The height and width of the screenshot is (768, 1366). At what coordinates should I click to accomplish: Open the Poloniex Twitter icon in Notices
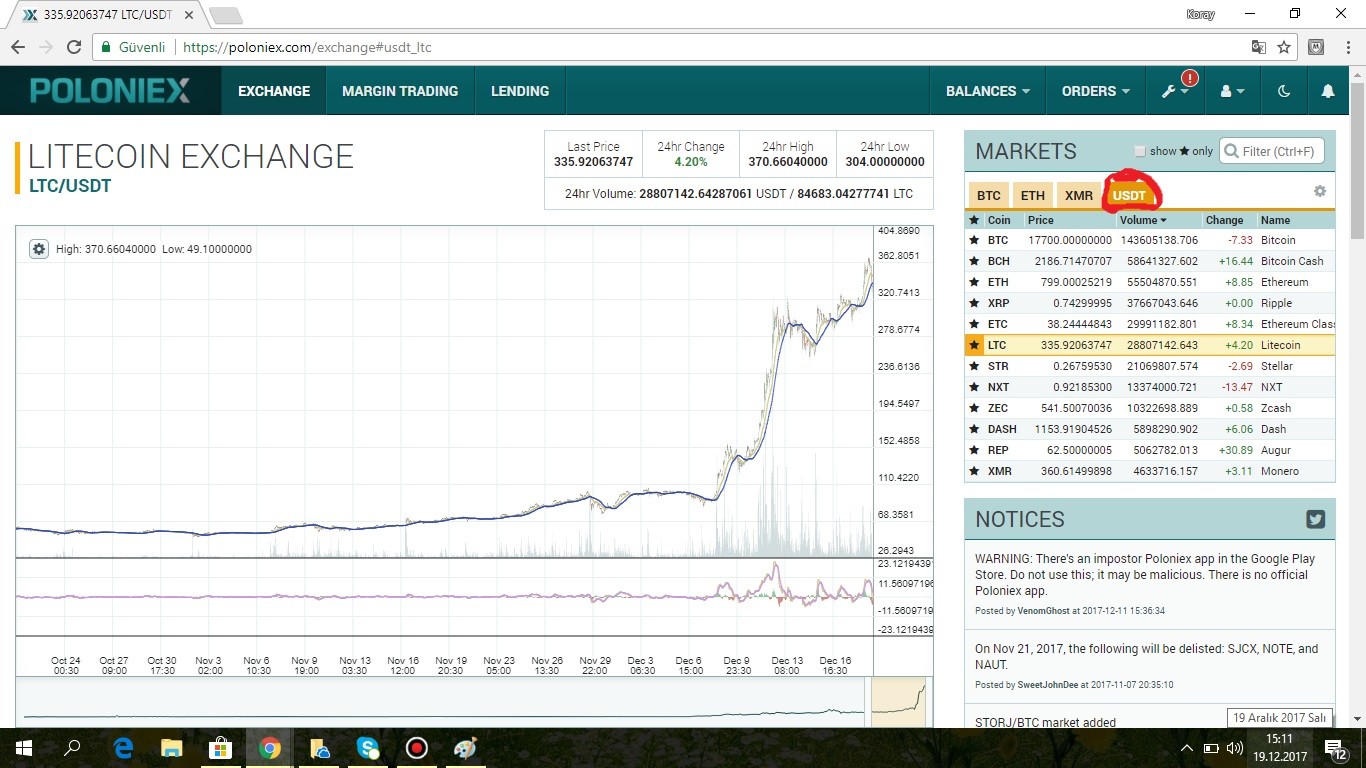[x=1315, y=519]
